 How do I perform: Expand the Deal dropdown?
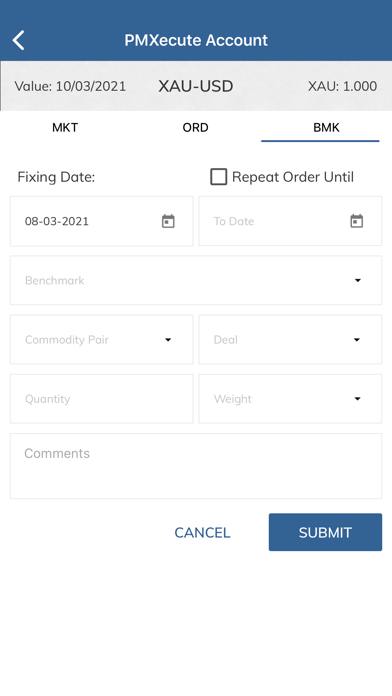click(x=290, y=340)
